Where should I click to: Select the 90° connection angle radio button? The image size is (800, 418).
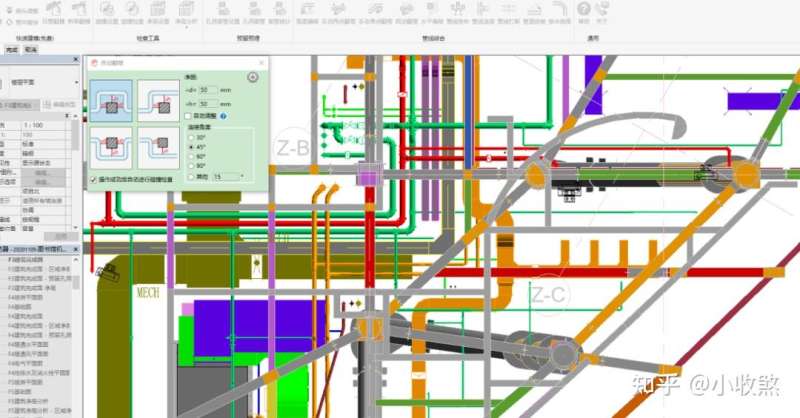point(191,165)
